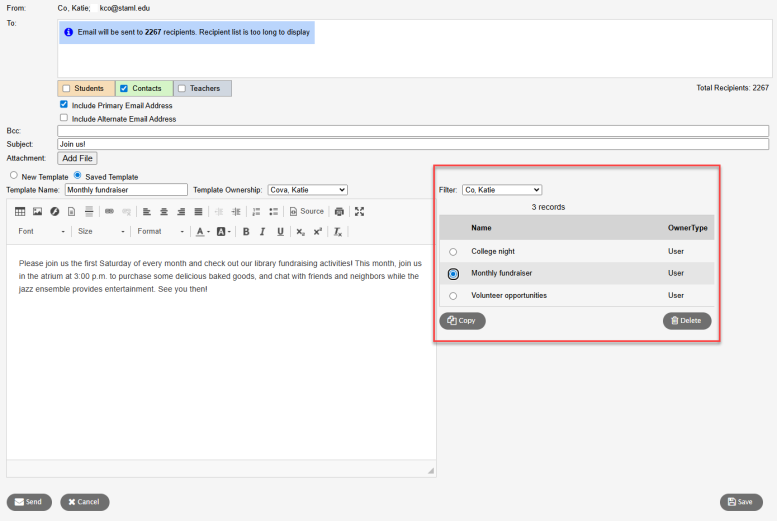Expand the Font dropdown in the toolbar
Screen dimensions: 777x521
(41, 232)
